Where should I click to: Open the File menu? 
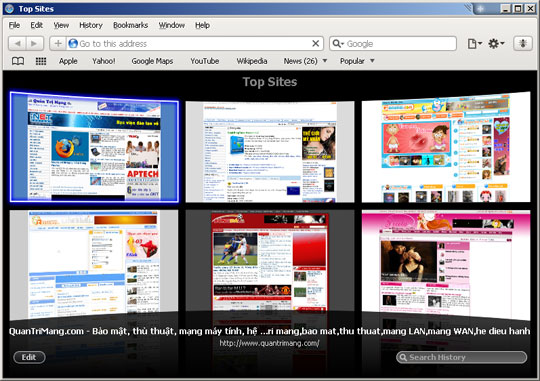pos(14,25)
